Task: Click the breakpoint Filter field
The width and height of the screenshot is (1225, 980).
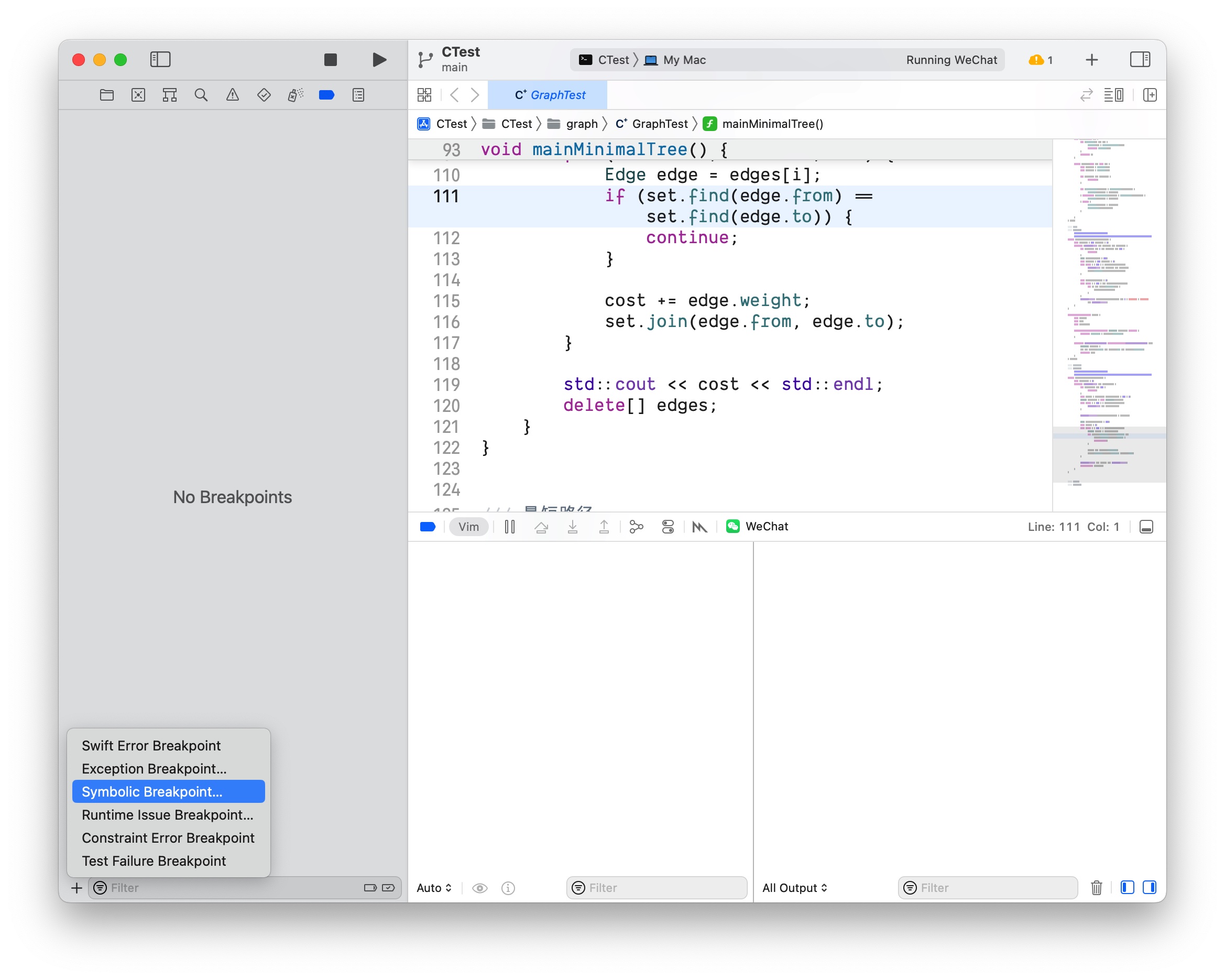Action: (238, 887)
